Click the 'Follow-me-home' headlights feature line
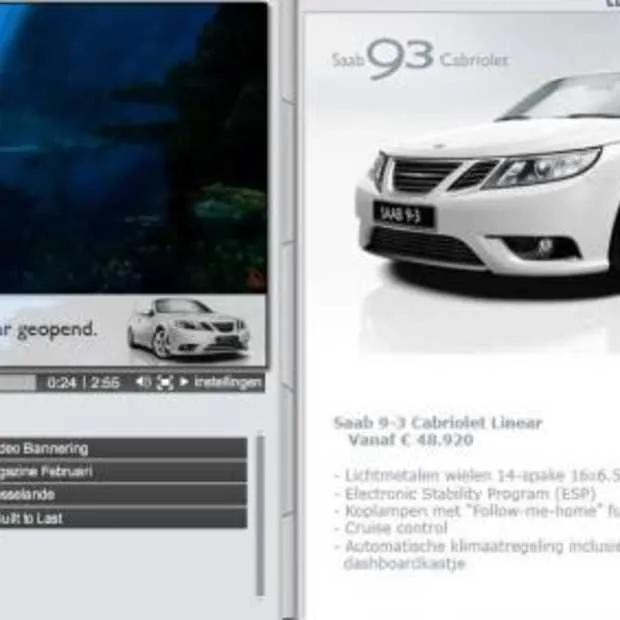The height and width of the screenshot is (620, 620). coord(478,511)
